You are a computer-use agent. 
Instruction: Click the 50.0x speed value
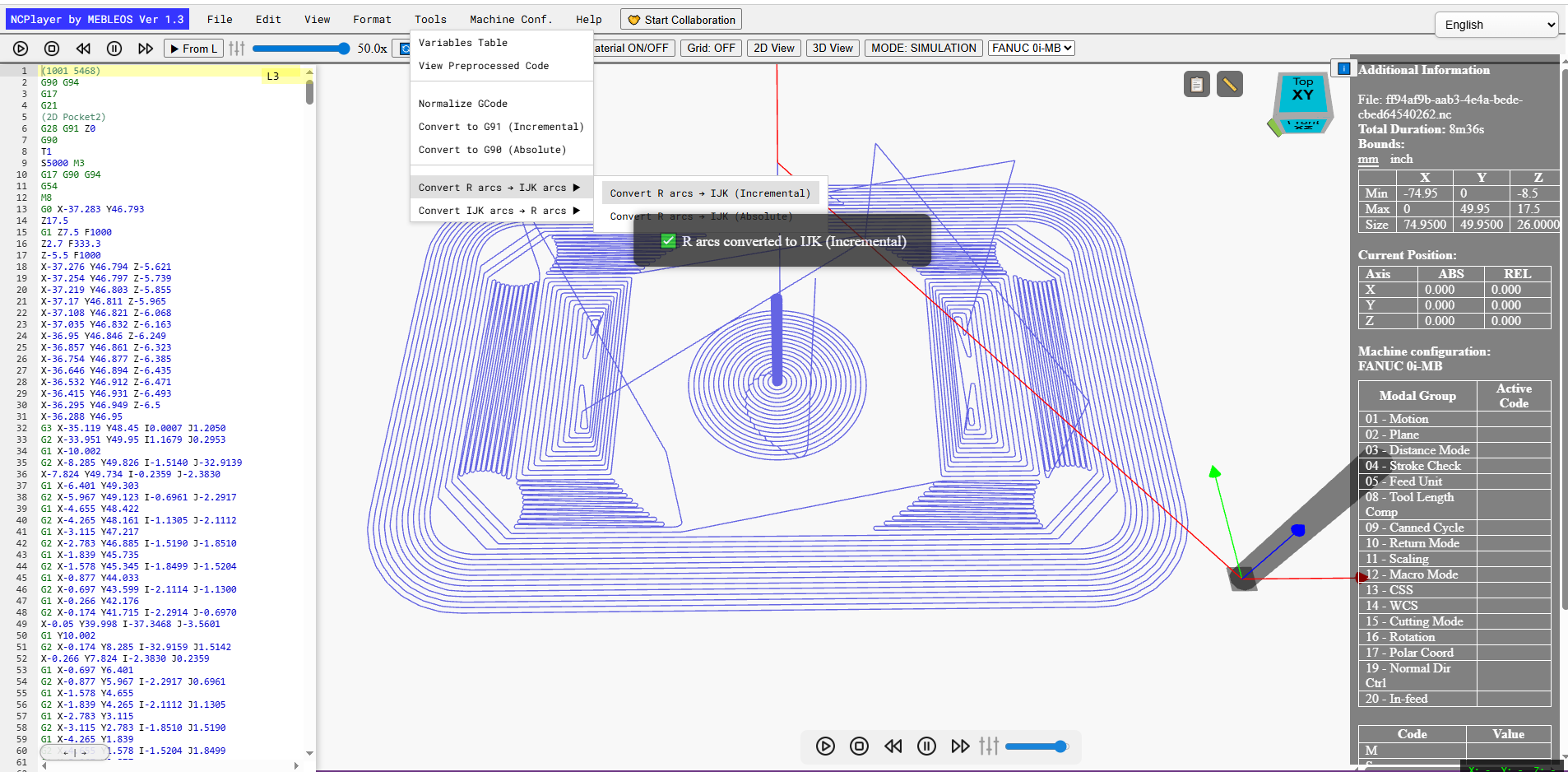point(372,49)
